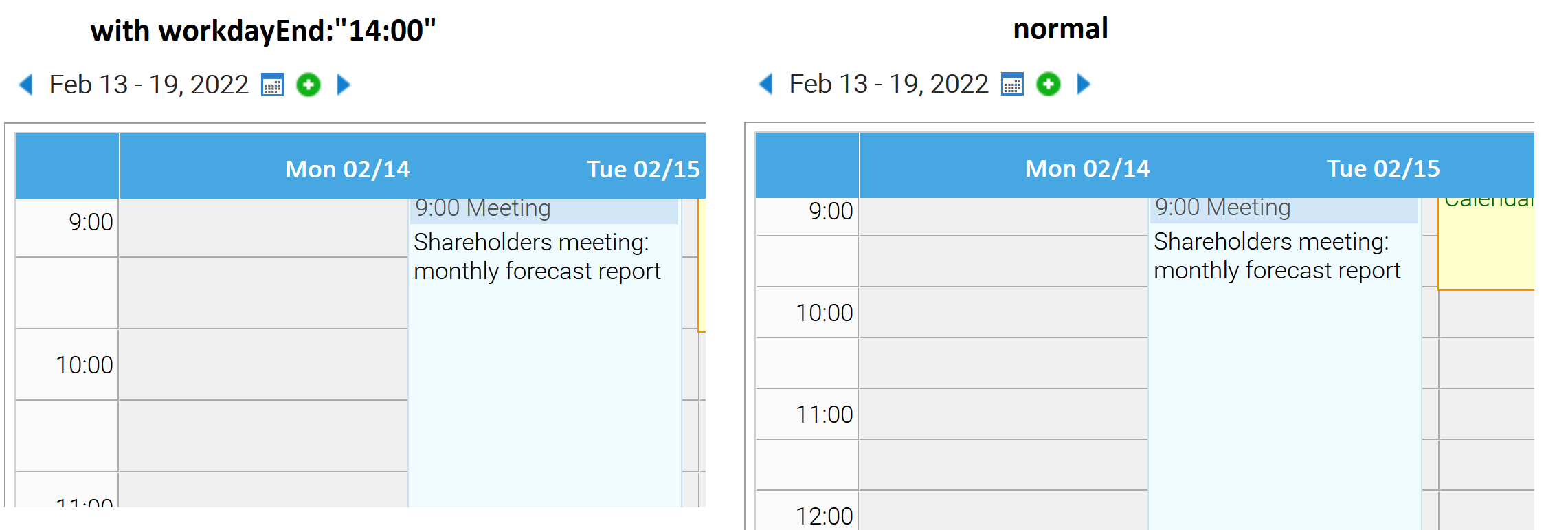
Task: Click Mon 02/14 header in left calendar
Action: (x=347, y=169)
